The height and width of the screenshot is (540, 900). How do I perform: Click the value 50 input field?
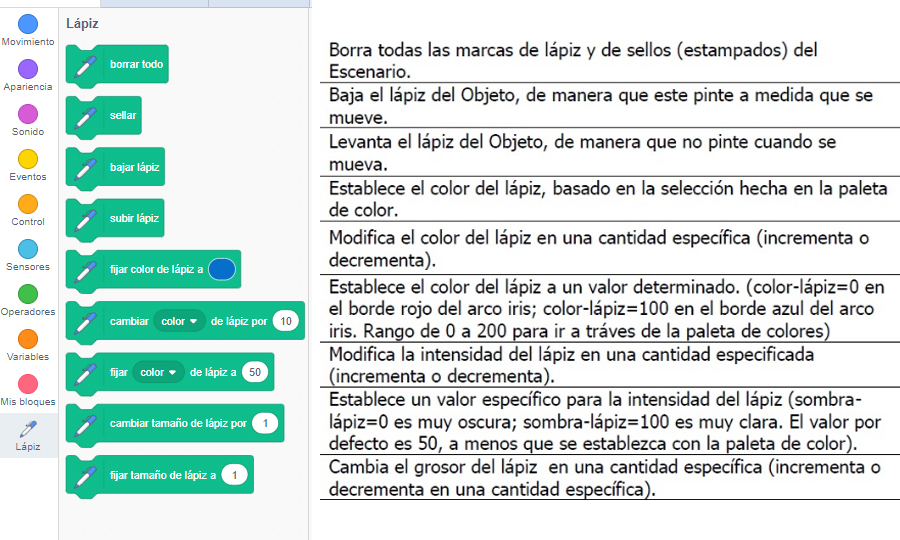tap(256, 373)
